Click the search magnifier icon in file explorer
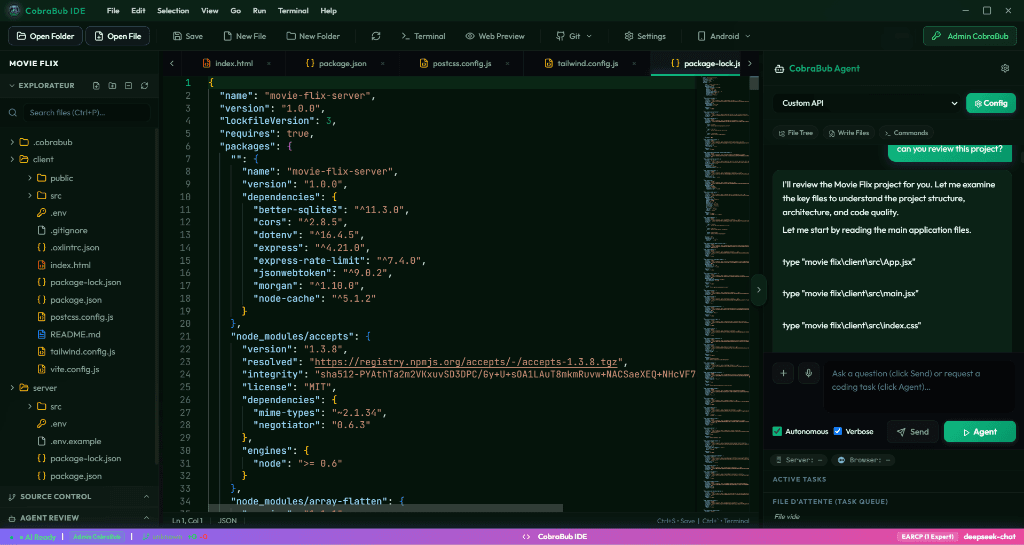Viewport: 1024px width, 545px height. coord(12,113)
